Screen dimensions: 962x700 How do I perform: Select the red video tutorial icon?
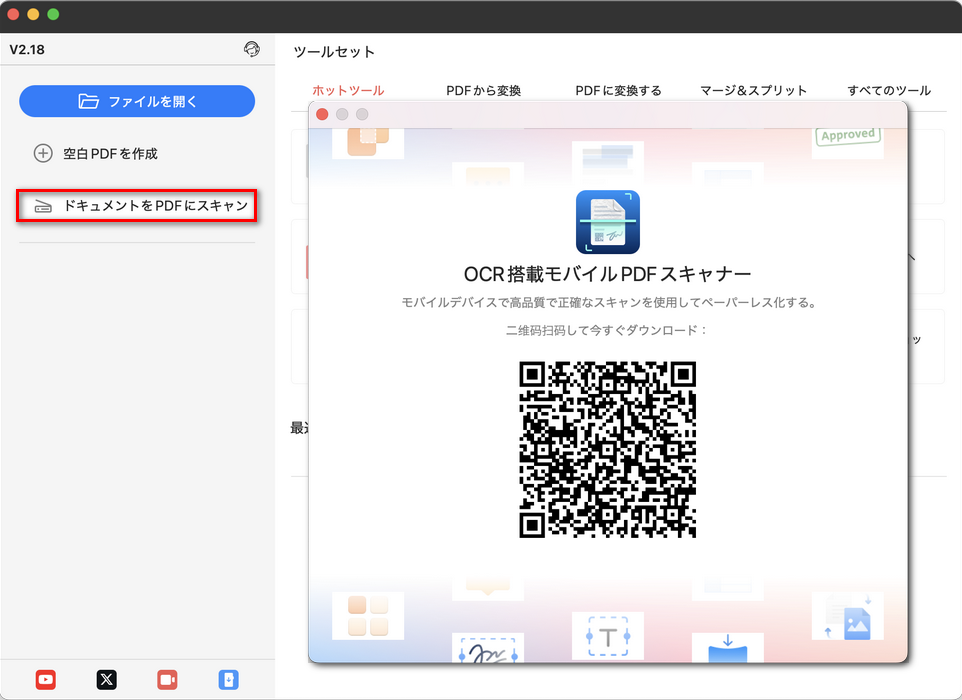tap(167, 680)
